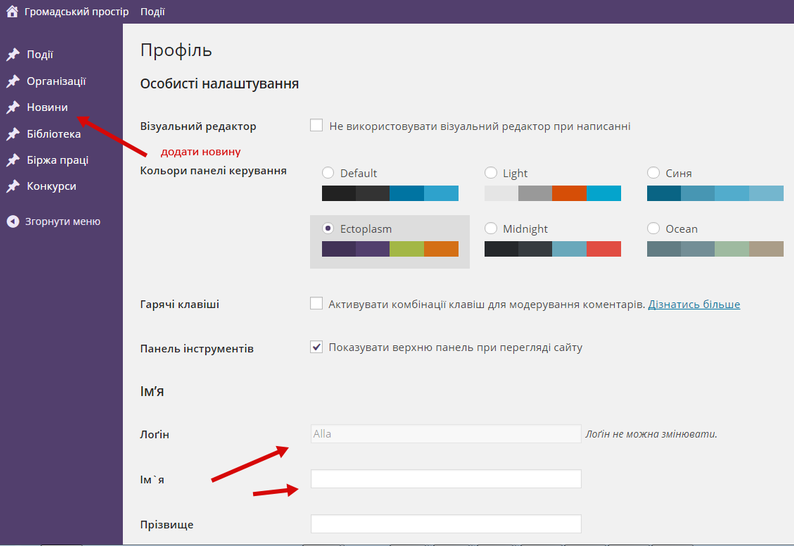Focus the Ім`я input field
This screenshot has width=794, height=546.
click(446, 479)
